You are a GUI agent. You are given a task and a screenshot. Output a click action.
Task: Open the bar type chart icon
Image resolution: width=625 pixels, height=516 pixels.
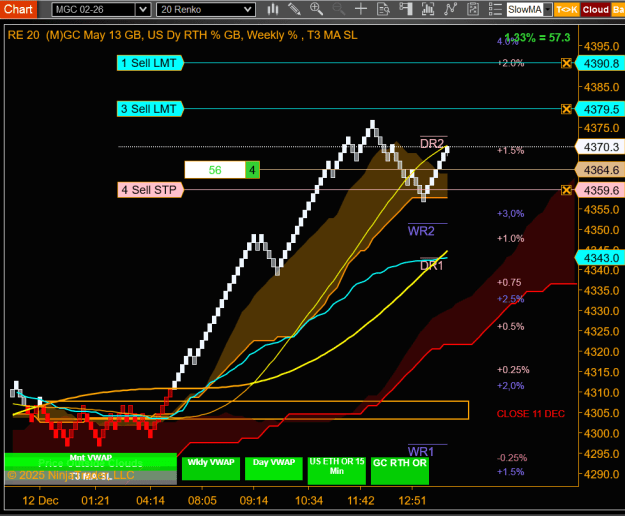point(273,9)
